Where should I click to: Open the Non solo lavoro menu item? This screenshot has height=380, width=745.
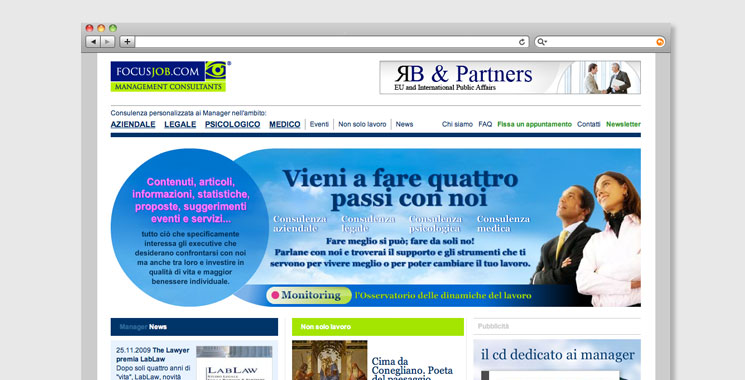pyautogui.click(x=362, y=124)
